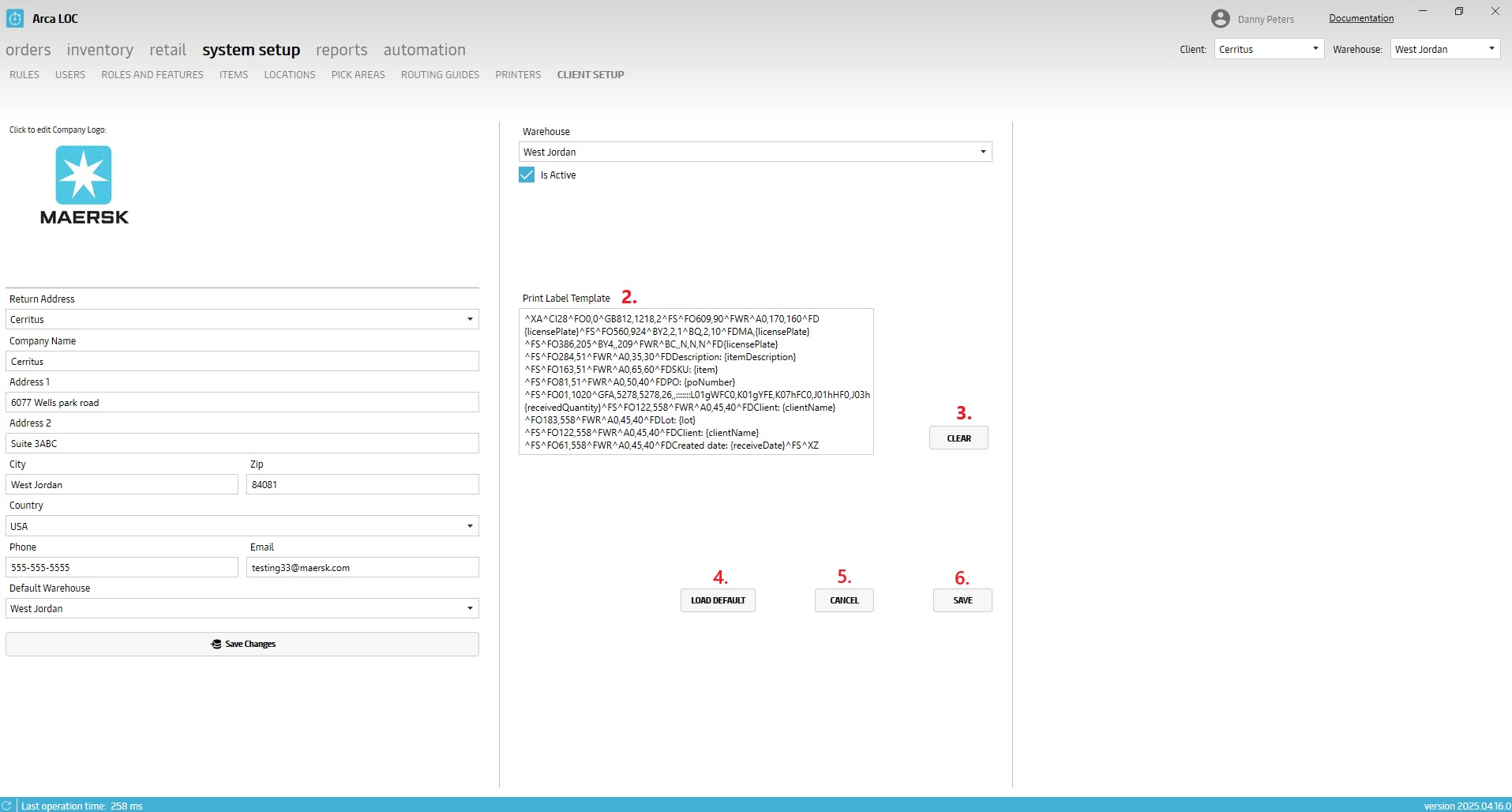
Task: Open the ROUTING GUIDES tab
Action: click(x=440, y=74)
